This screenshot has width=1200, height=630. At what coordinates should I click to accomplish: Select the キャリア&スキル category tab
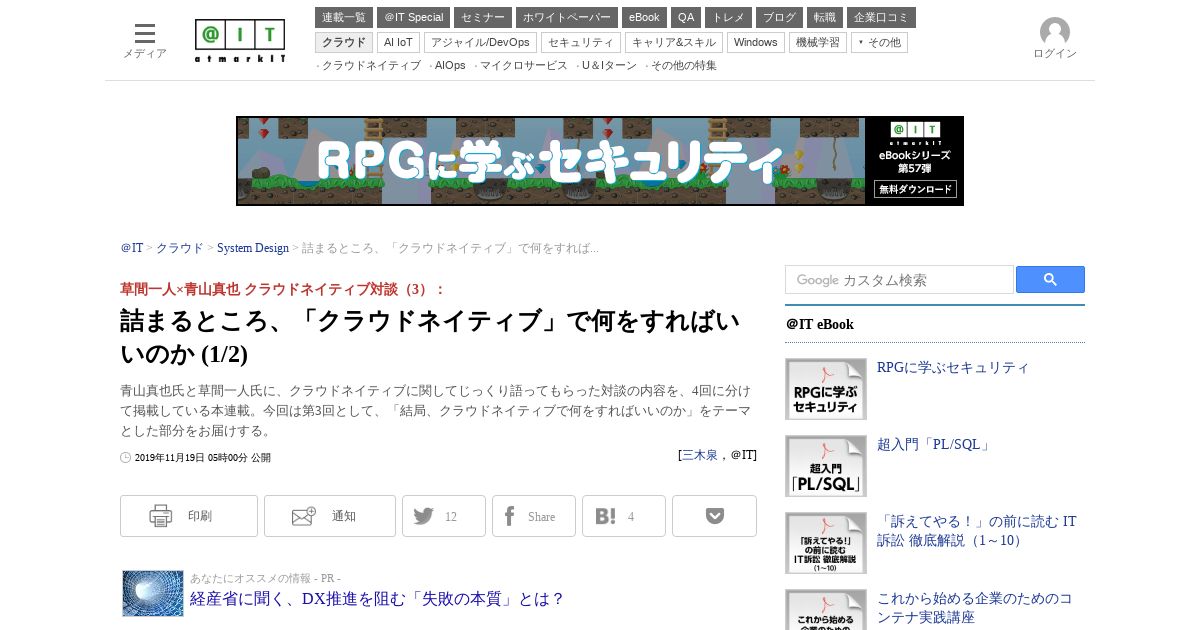point(674,42)
